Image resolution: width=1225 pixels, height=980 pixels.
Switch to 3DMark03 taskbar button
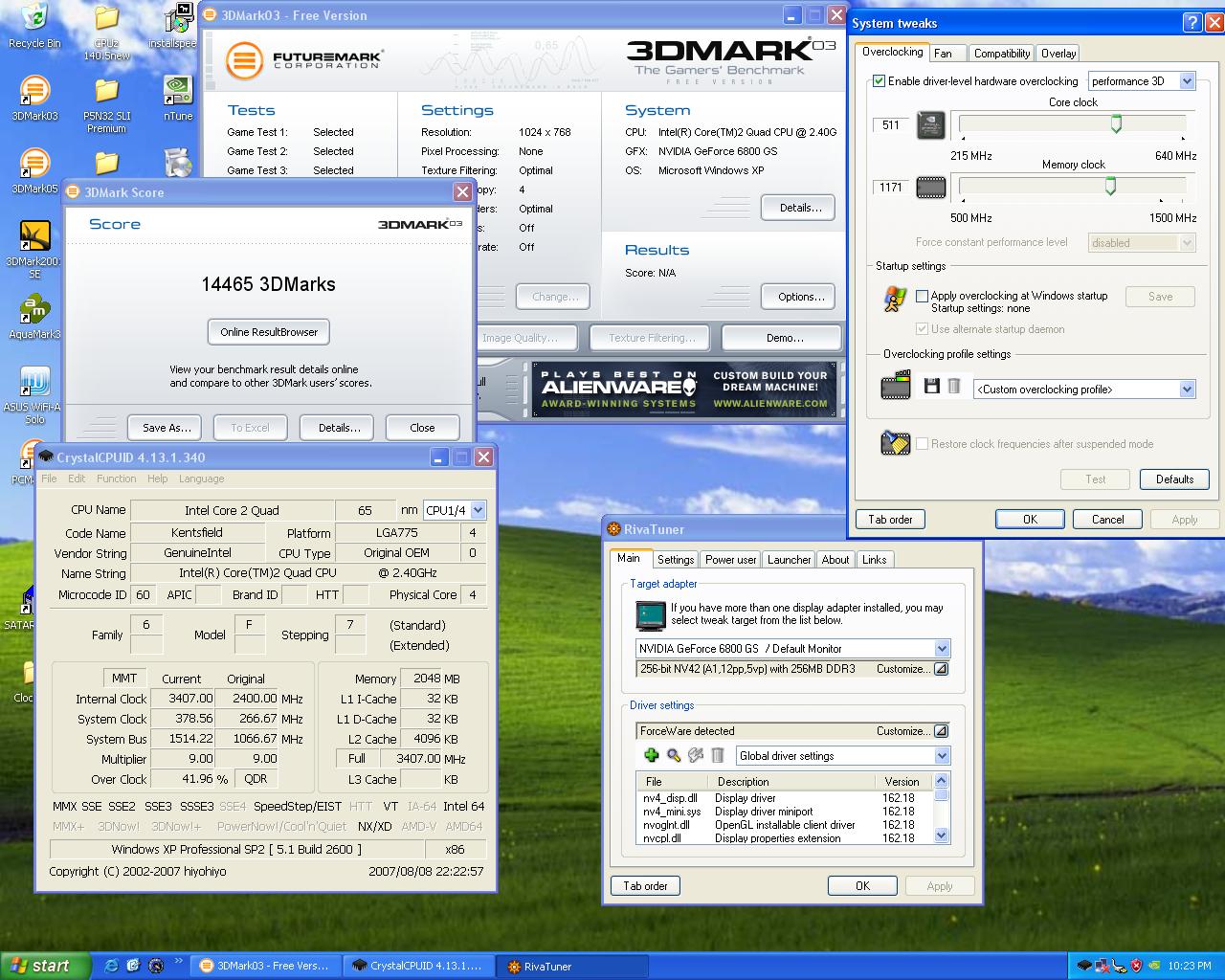(265, 966)
